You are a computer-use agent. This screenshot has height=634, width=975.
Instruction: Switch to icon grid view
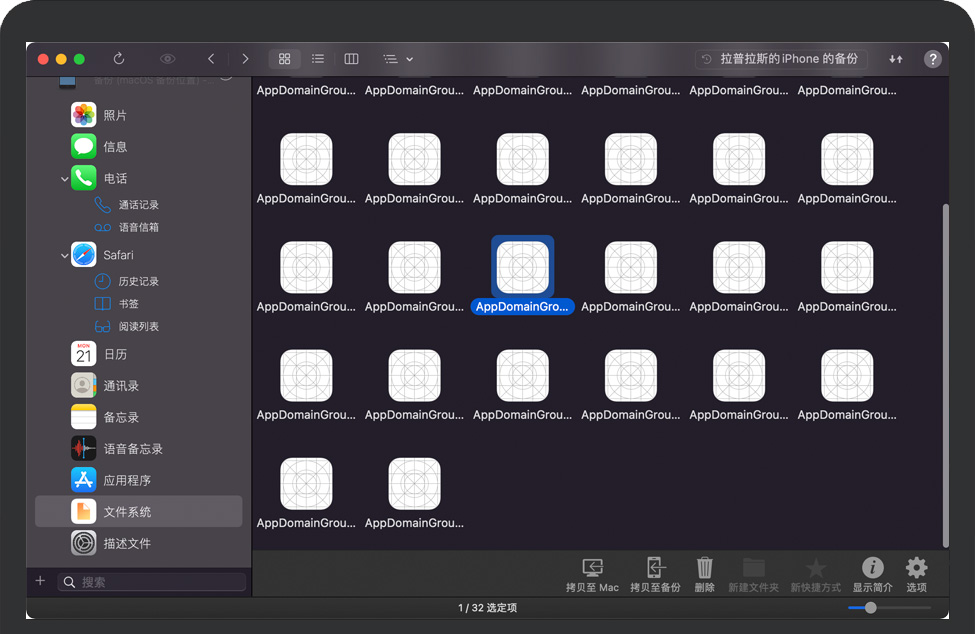(x=284, y=59)
